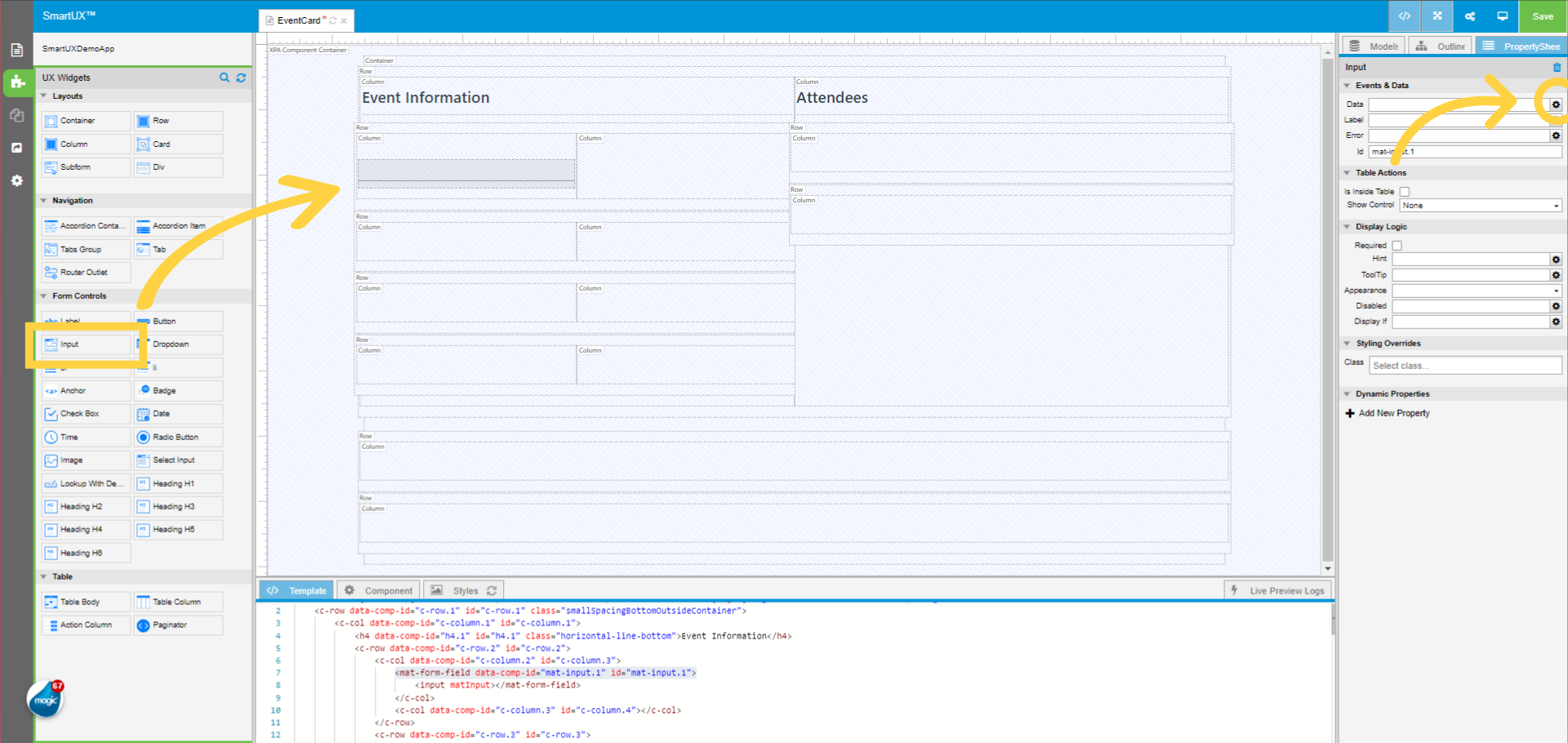
Task: Enable the Is Inside Table checkbox
Action: (1405, 191)
